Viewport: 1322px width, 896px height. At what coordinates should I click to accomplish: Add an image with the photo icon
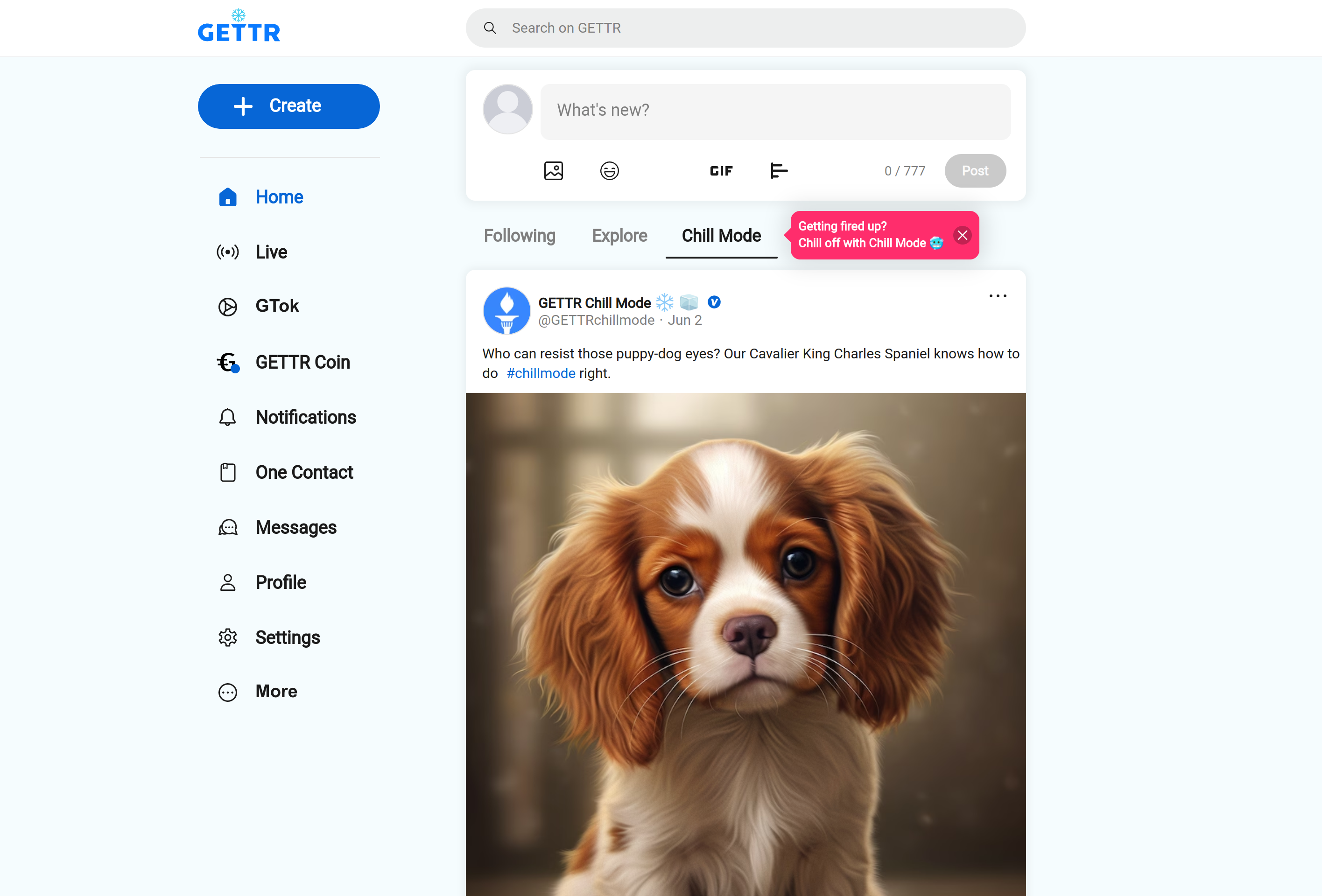click(553, 170)
